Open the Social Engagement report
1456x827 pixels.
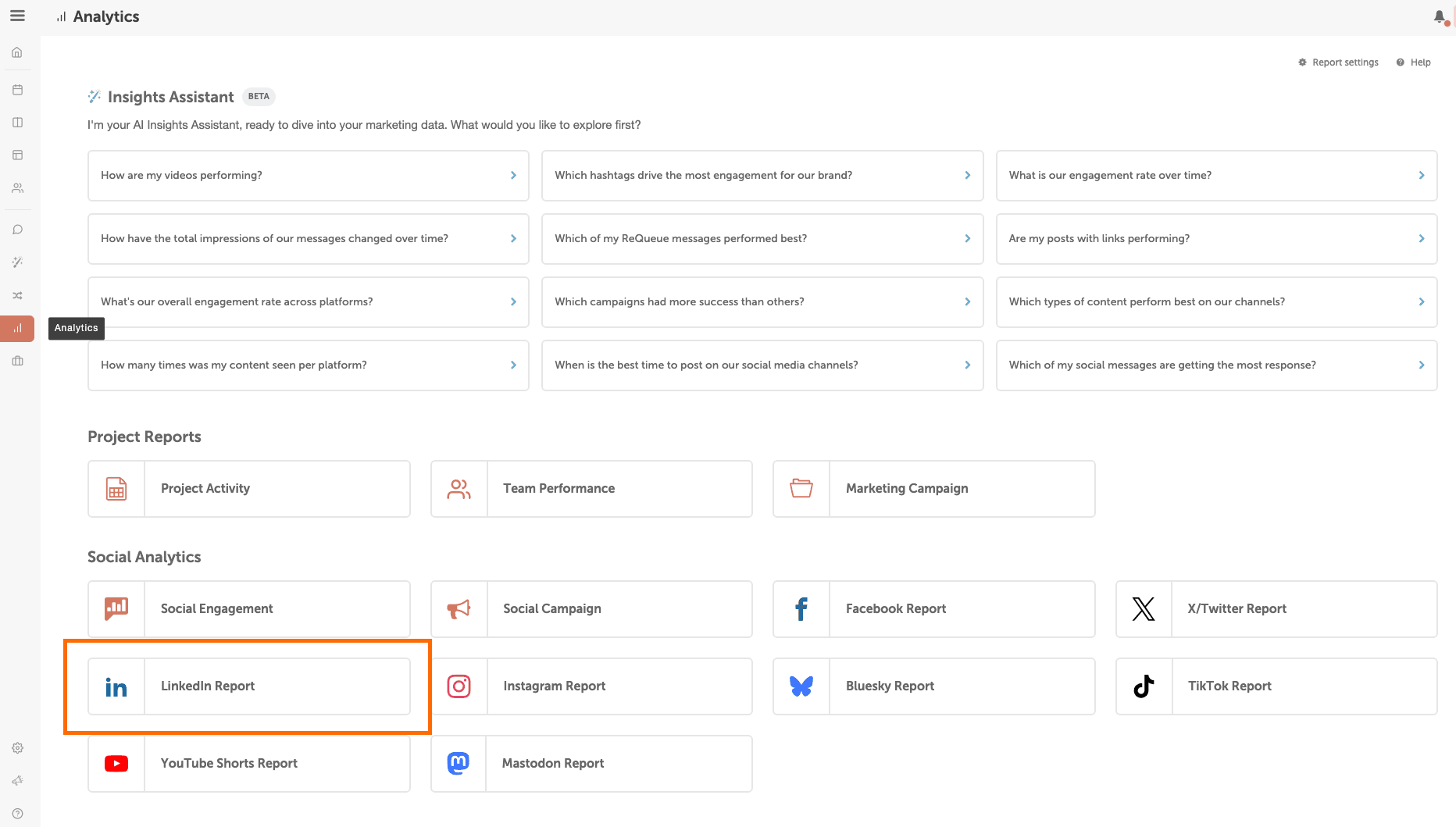pos(249,609)
